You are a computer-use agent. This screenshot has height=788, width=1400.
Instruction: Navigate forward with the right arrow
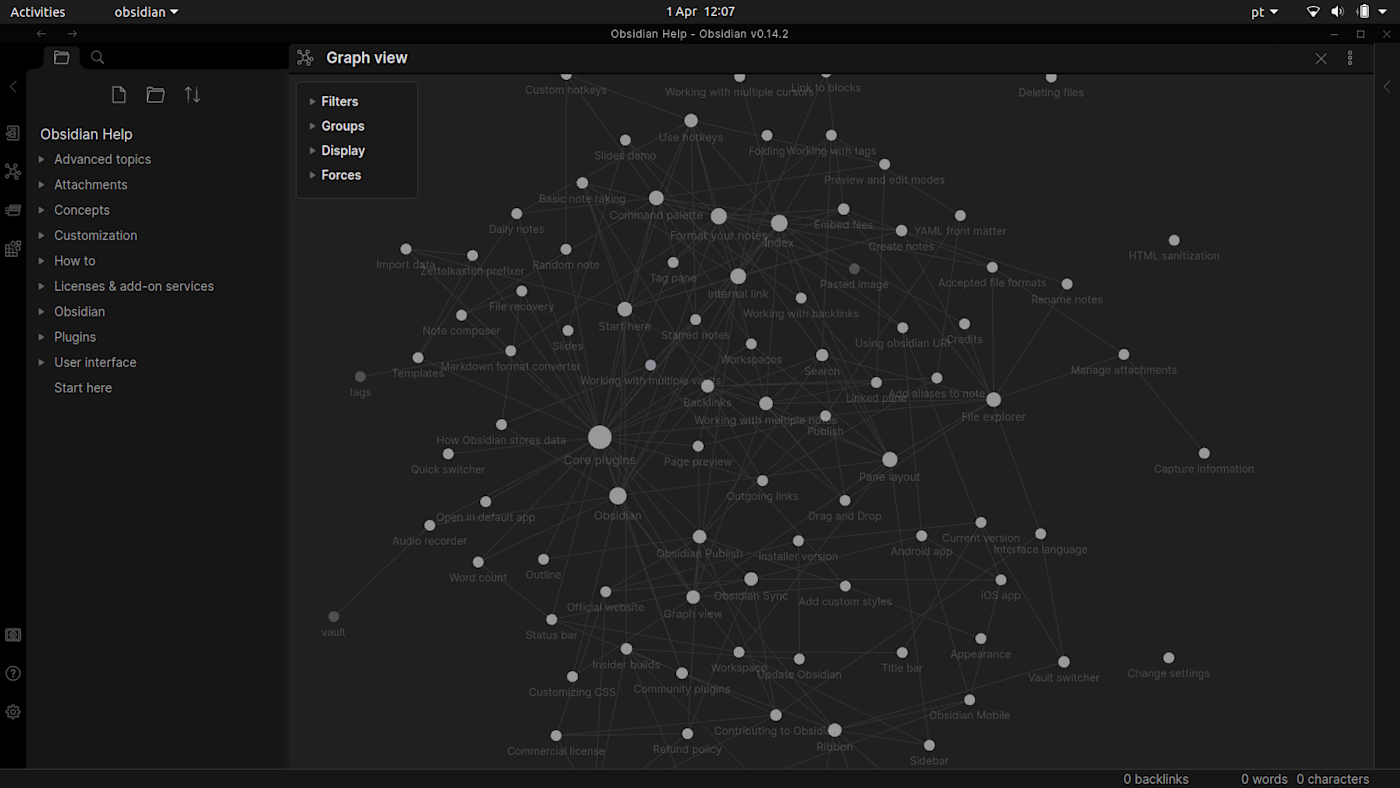[x=72, y=34]
